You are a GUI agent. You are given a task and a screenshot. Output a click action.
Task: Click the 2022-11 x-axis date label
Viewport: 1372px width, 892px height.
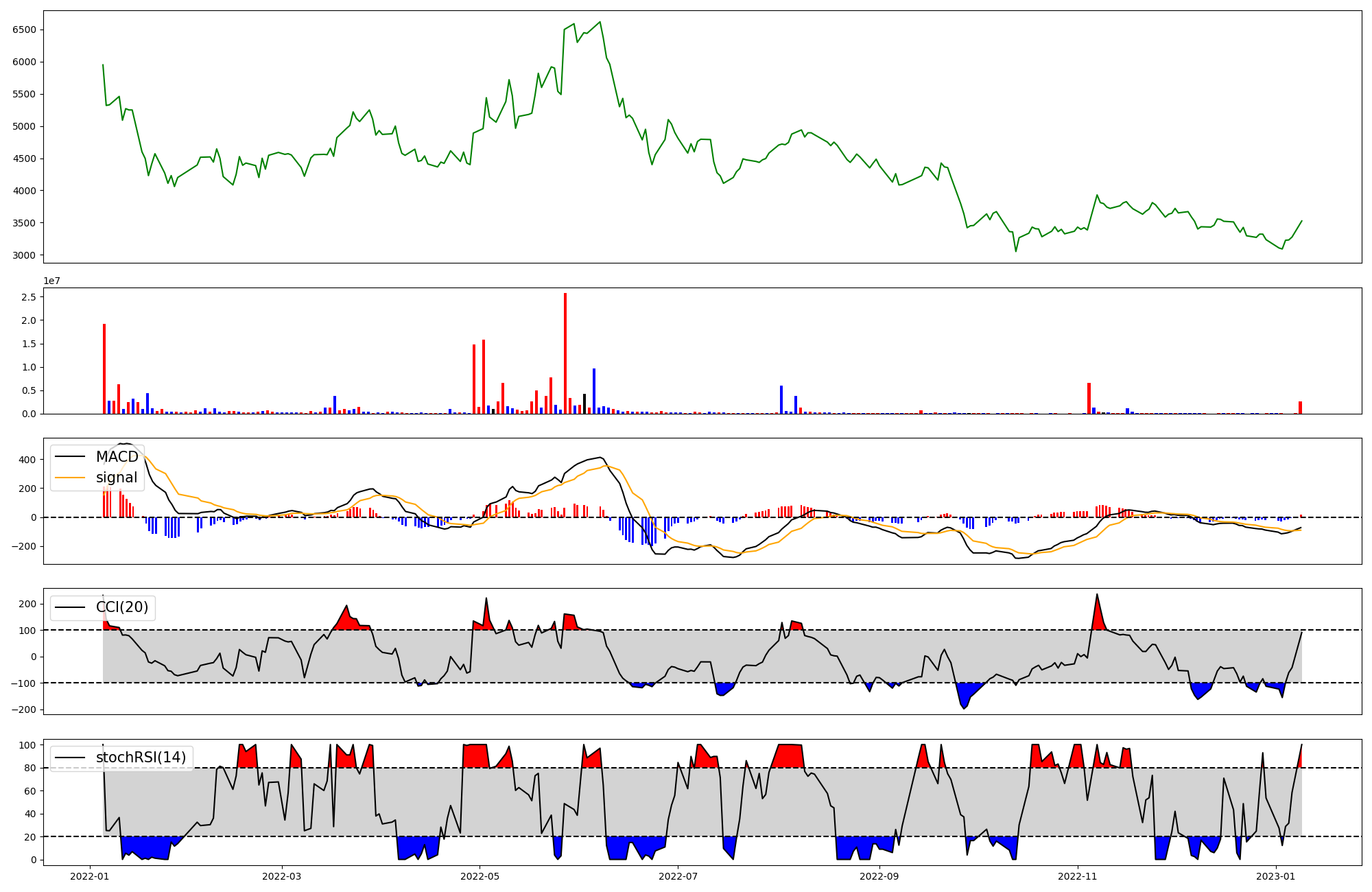pyautogui.click(x=1078, y=876)
